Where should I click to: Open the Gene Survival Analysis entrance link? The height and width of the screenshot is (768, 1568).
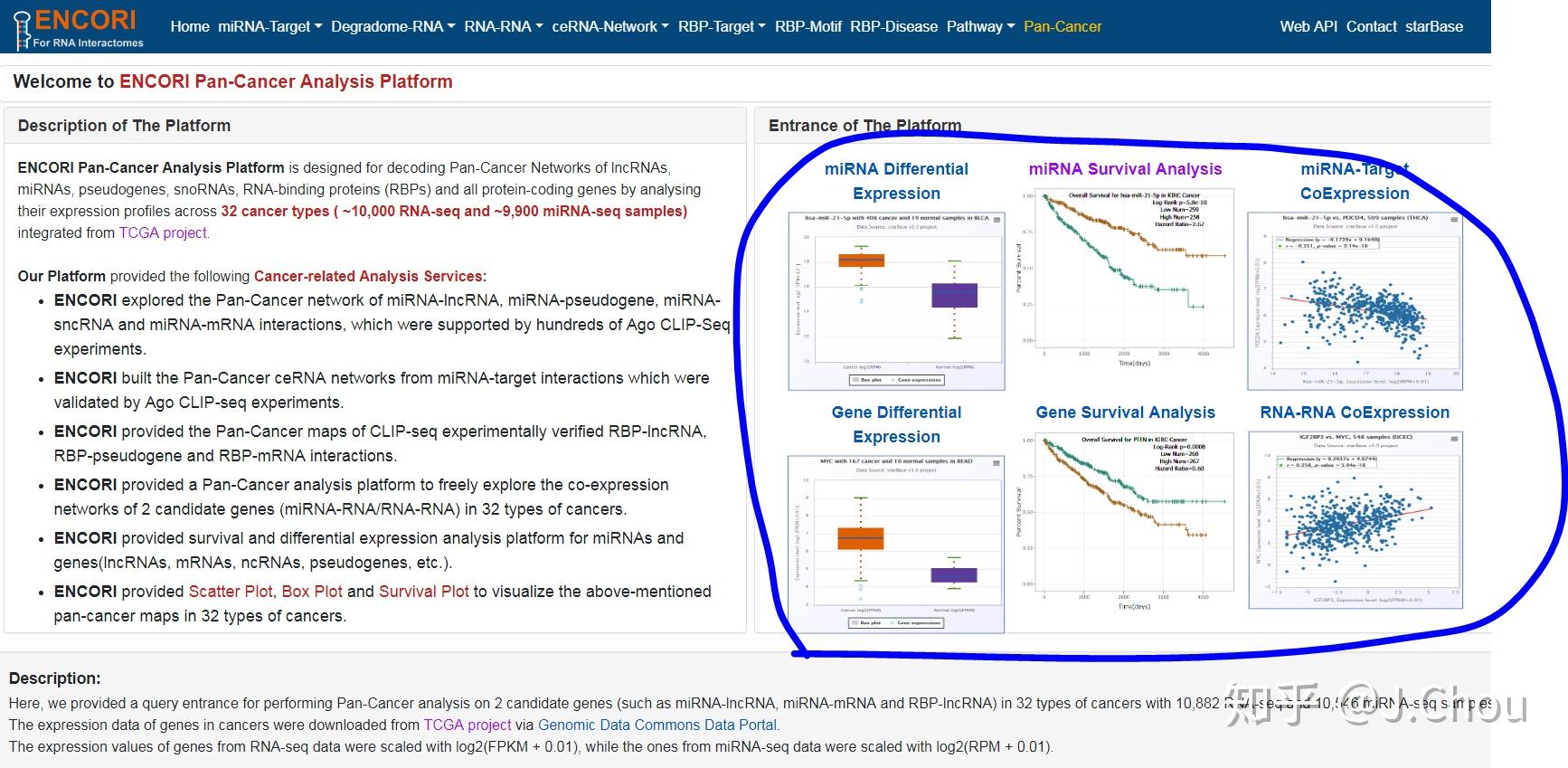1125,412
